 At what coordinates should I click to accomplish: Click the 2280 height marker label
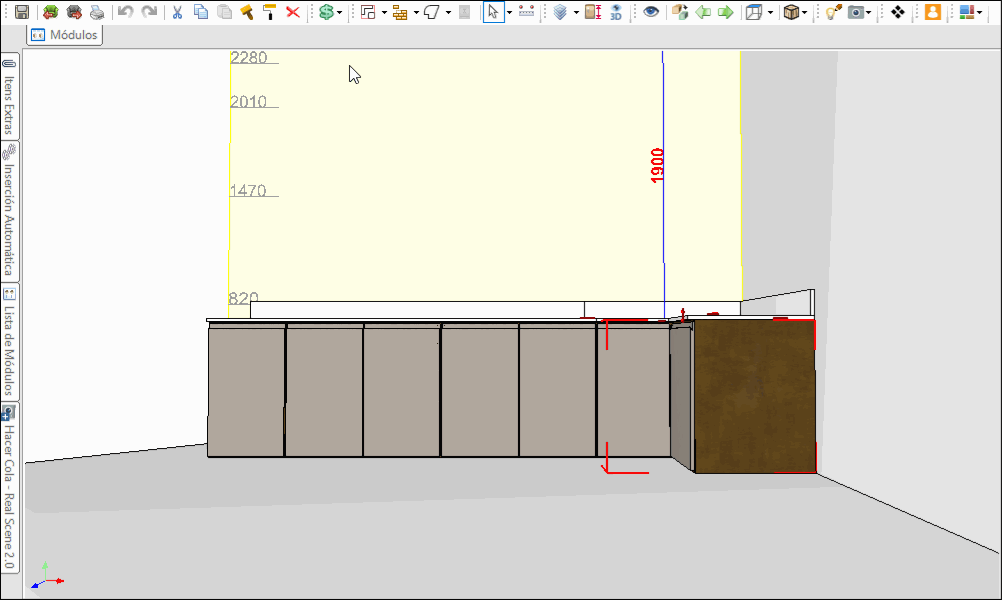(x=249, y=58)
